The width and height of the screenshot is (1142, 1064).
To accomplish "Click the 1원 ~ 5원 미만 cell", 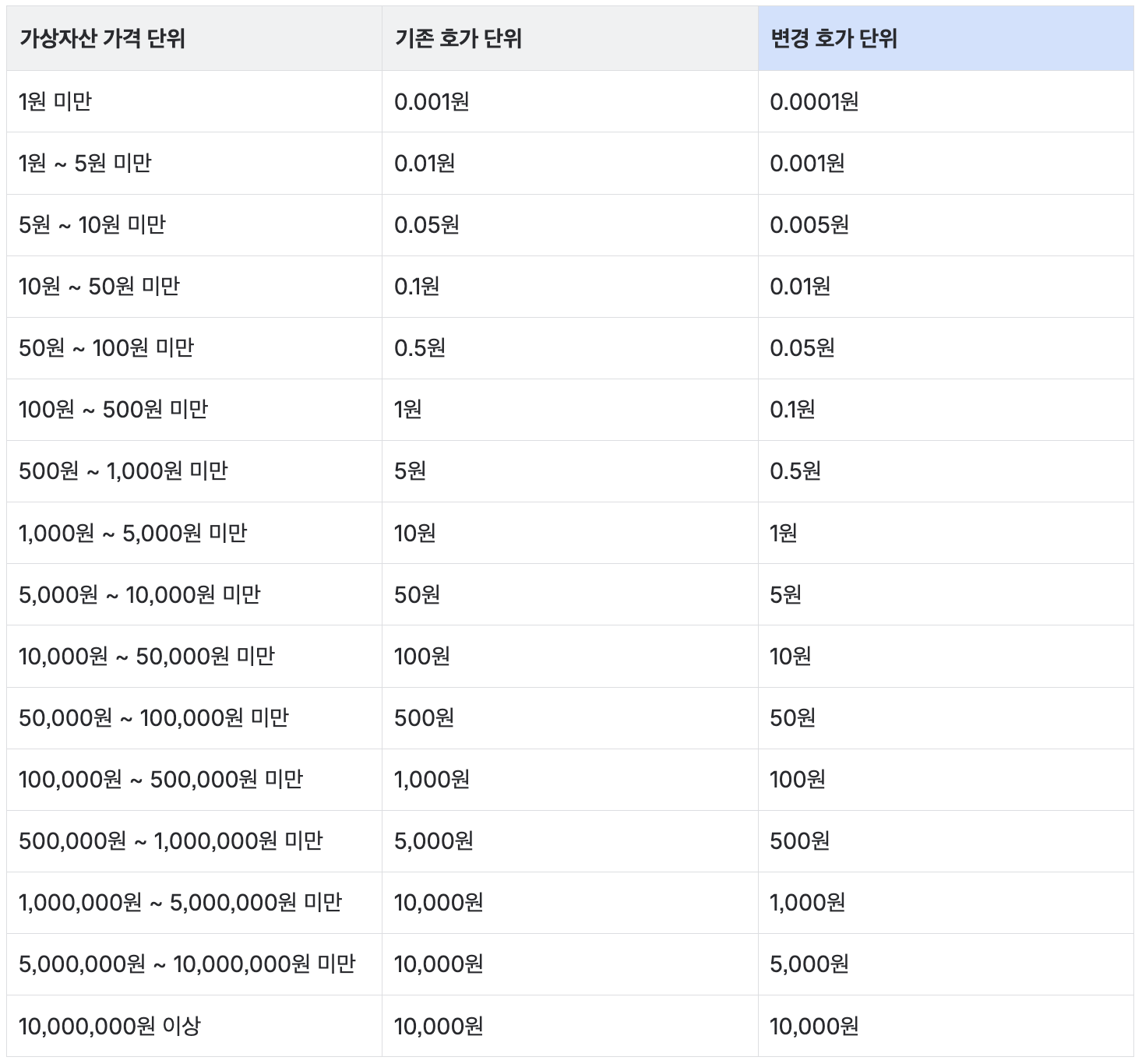I will (x=76, y=162).
